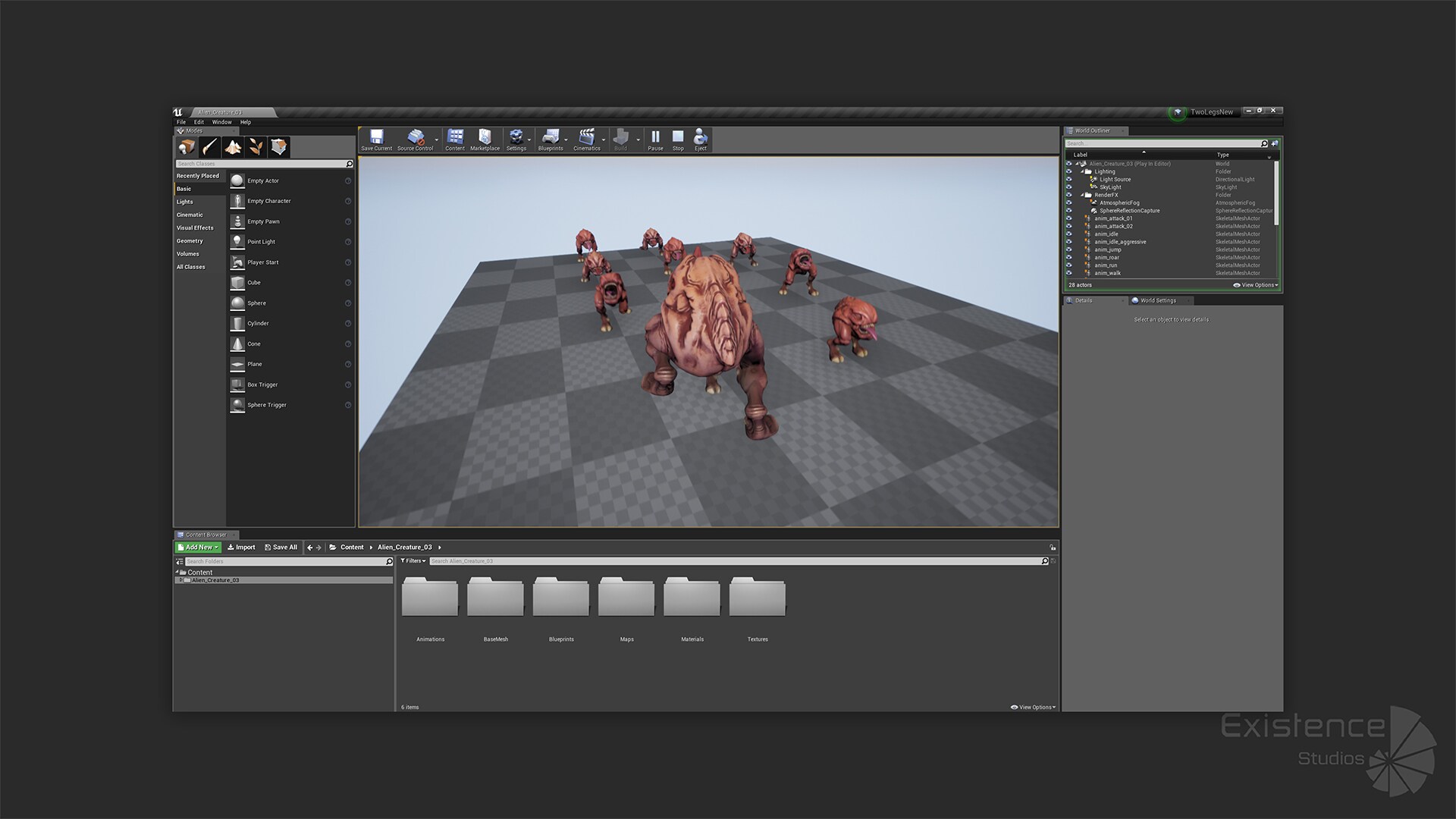Viewport: 1456px width, 819px height.
Task: Hide the Light Source actor
Action: [x=1068, y=179]
